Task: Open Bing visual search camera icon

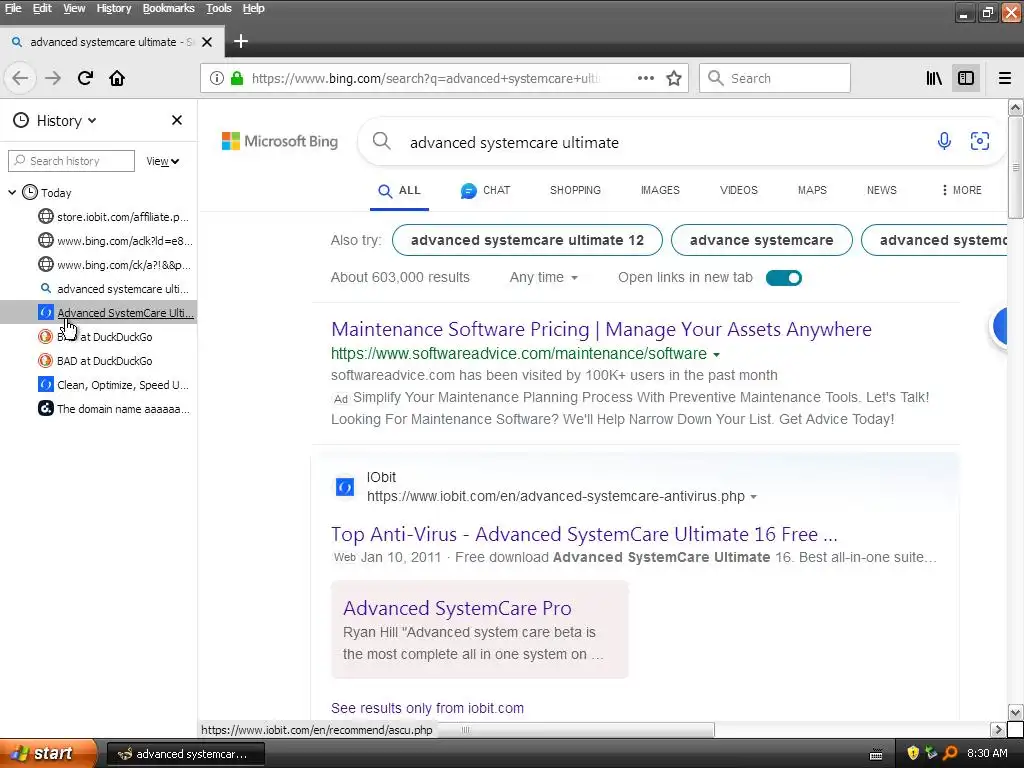Action: pos(980,141)
